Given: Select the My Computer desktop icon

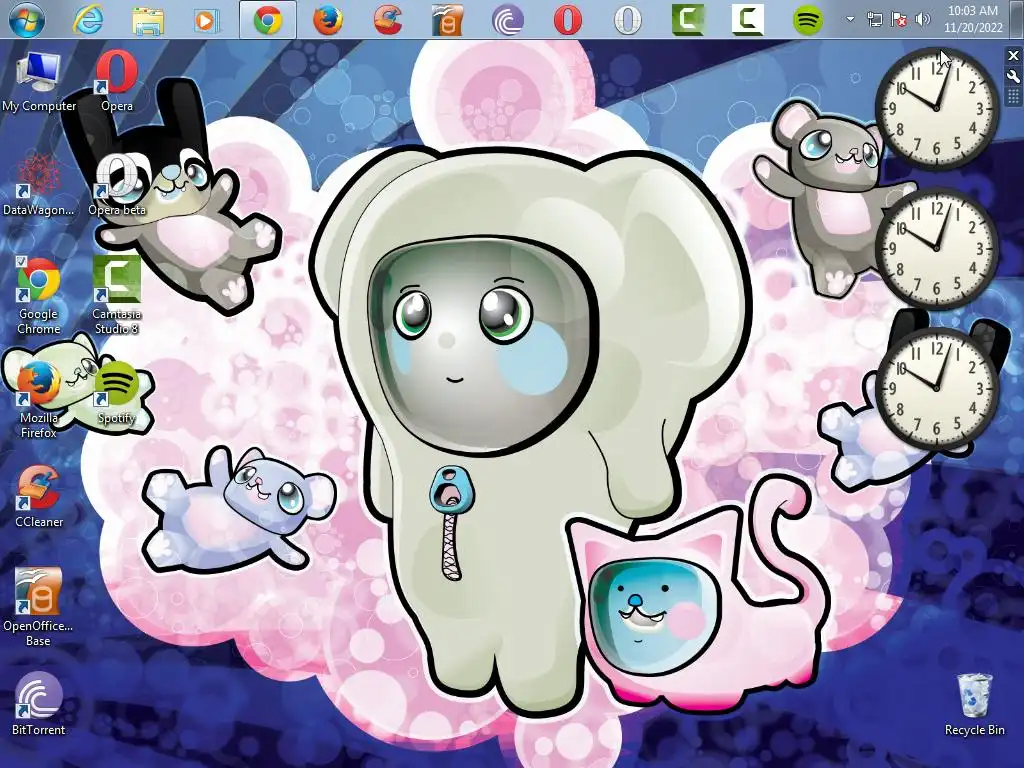Looking at the screenshot, I should pyautogui.click(x=39, y=82).
